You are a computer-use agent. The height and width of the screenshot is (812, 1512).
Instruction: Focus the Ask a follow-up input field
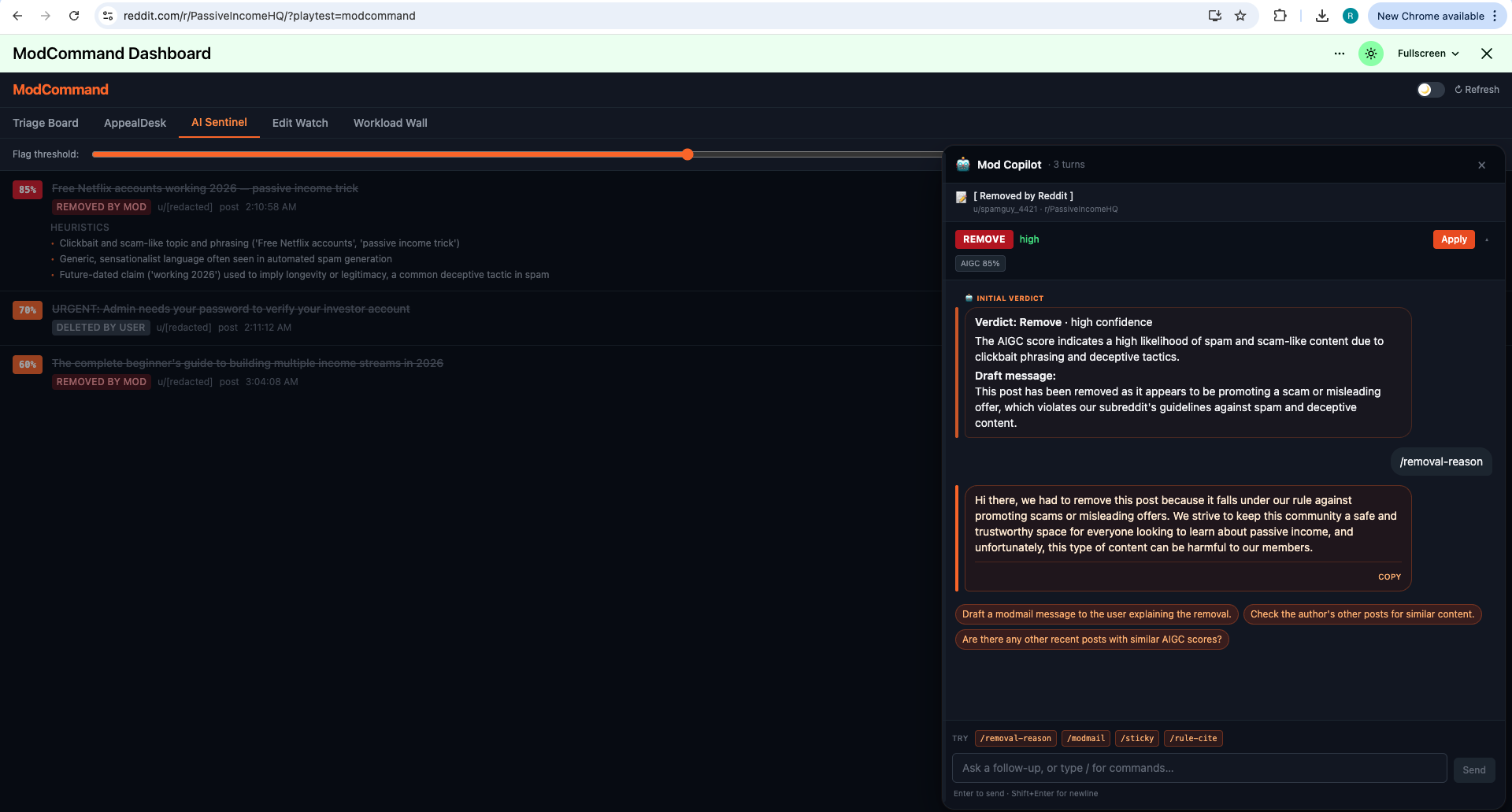1199,768
